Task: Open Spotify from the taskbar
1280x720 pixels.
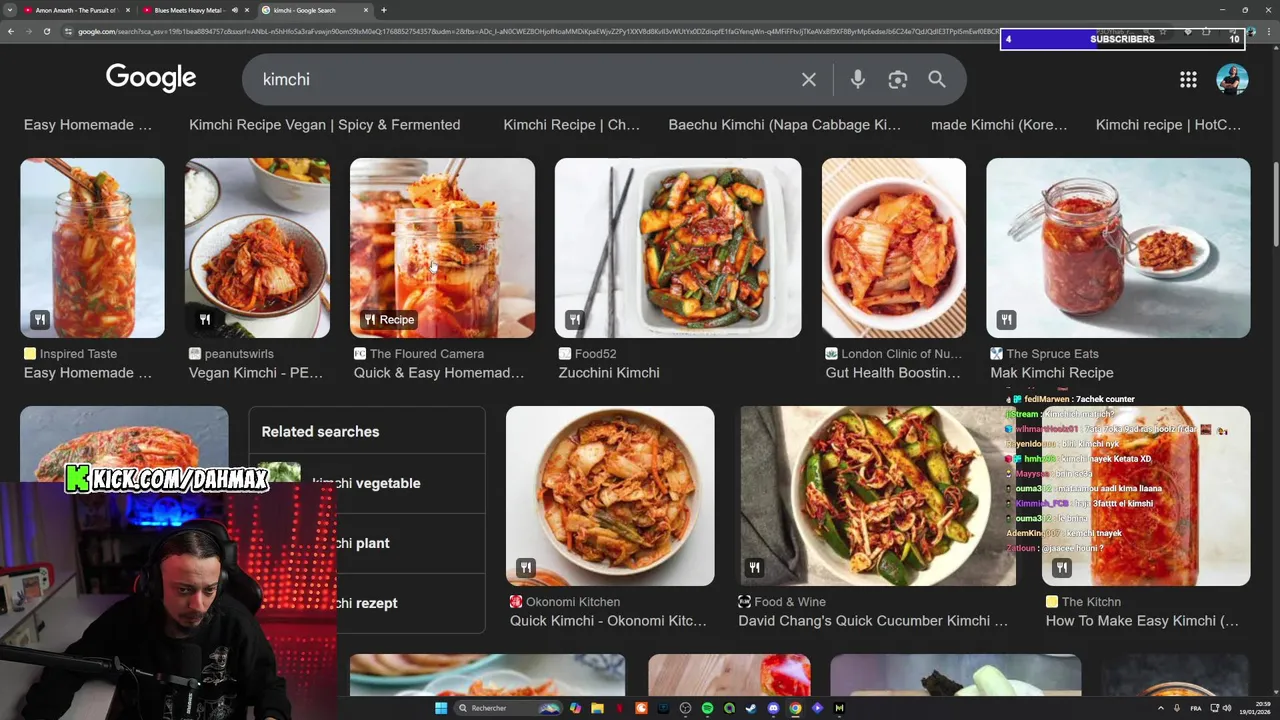Action: 707,708
